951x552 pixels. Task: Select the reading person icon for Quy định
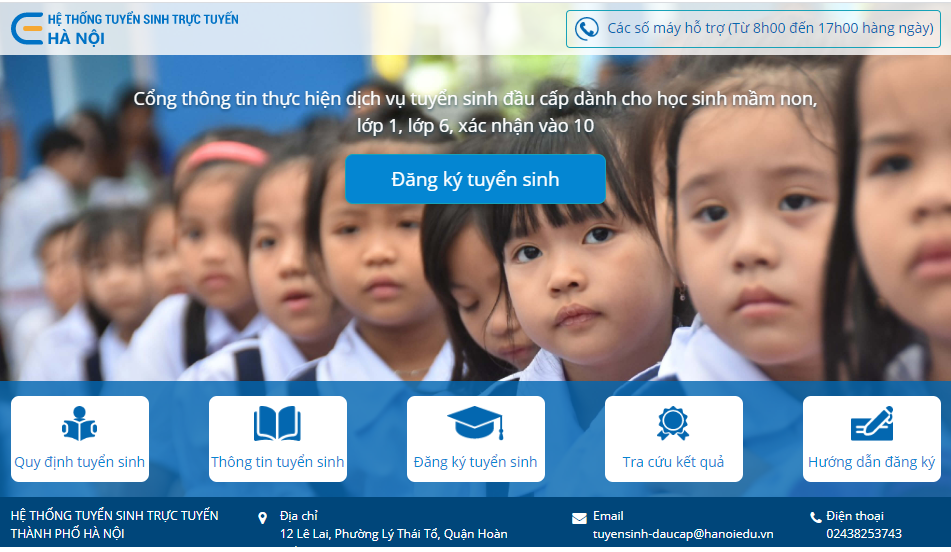tap(79, 424)
